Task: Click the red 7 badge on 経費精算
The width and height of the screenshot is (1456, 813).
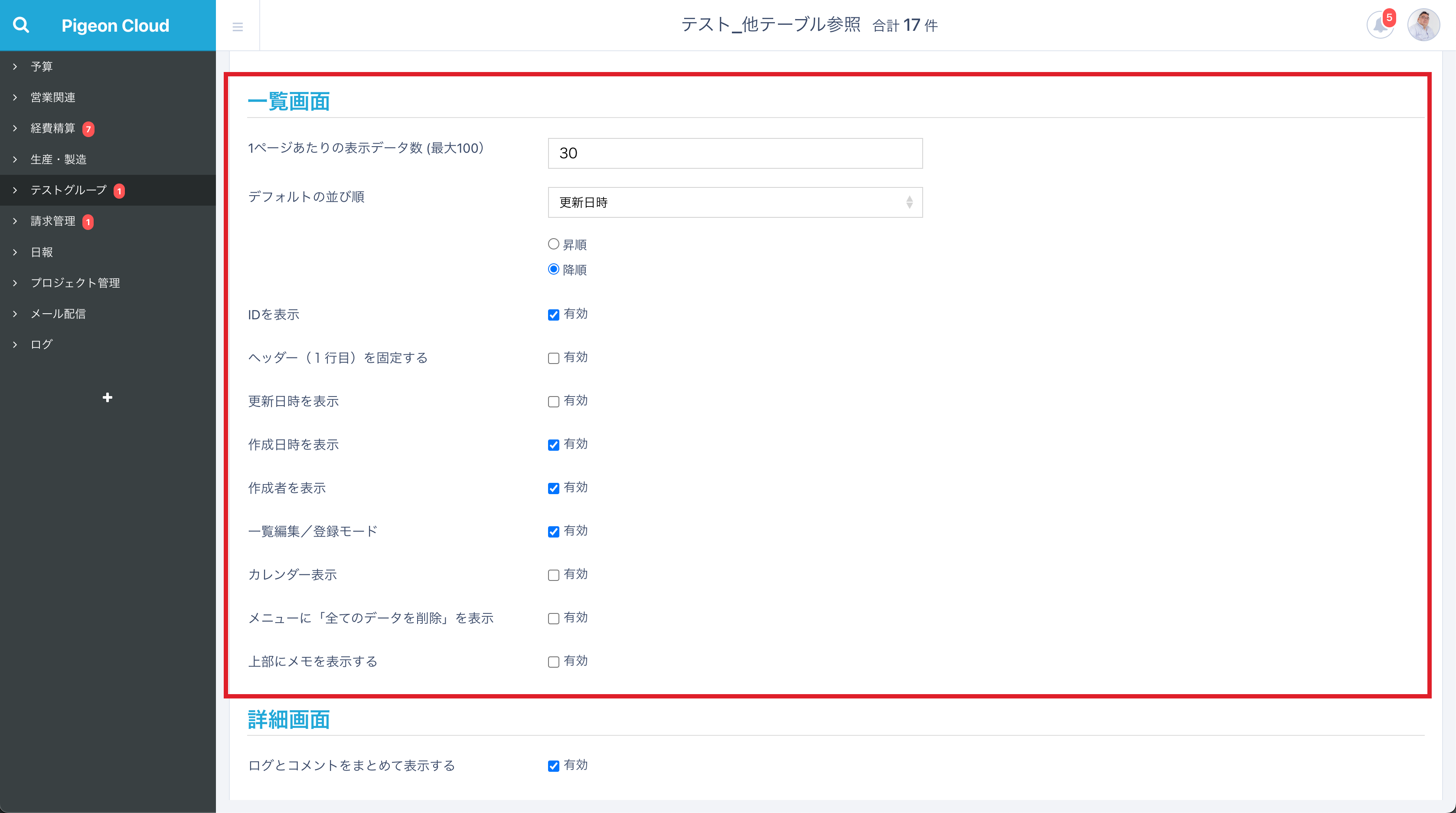Action: (x=88, y=129)
